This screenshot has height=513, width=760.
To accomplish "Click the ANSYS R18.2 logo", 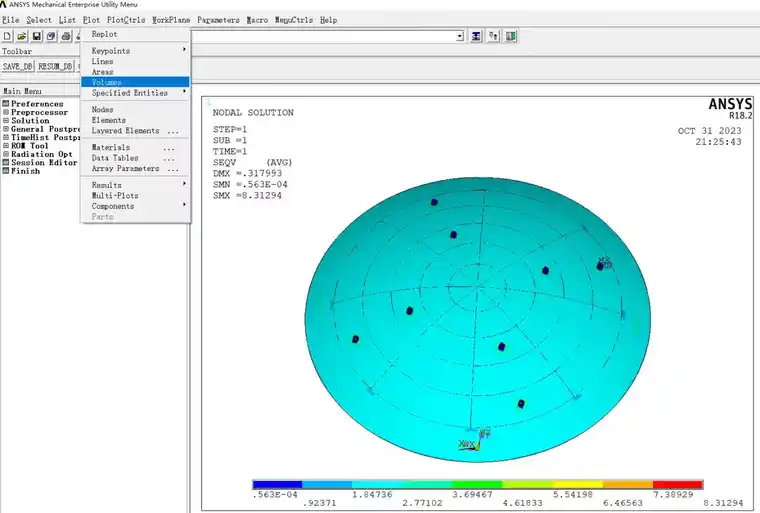I will click(x=730, y=108).
